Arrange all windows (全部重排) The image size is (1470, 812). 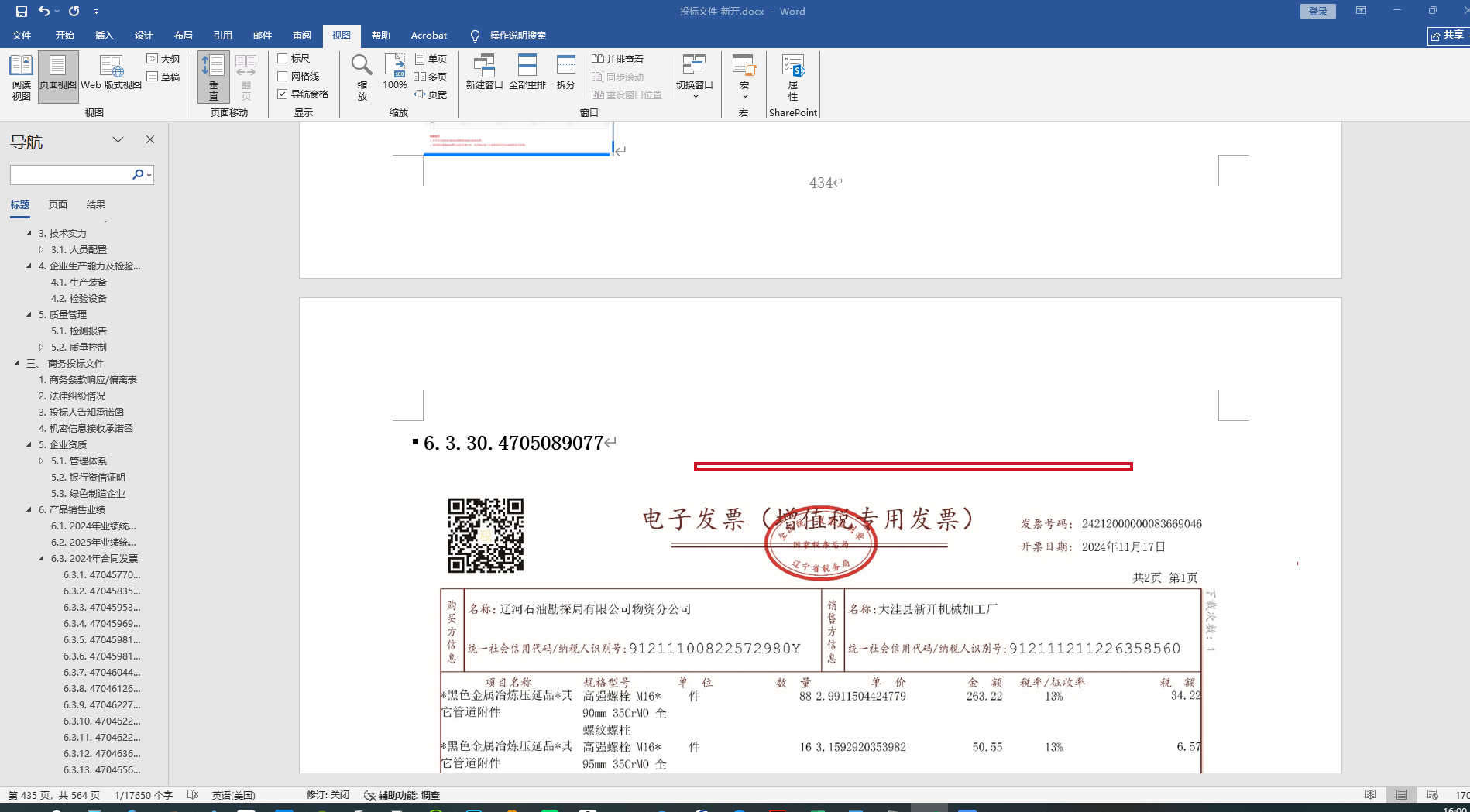pyautogui.click(x=527, y=73)
